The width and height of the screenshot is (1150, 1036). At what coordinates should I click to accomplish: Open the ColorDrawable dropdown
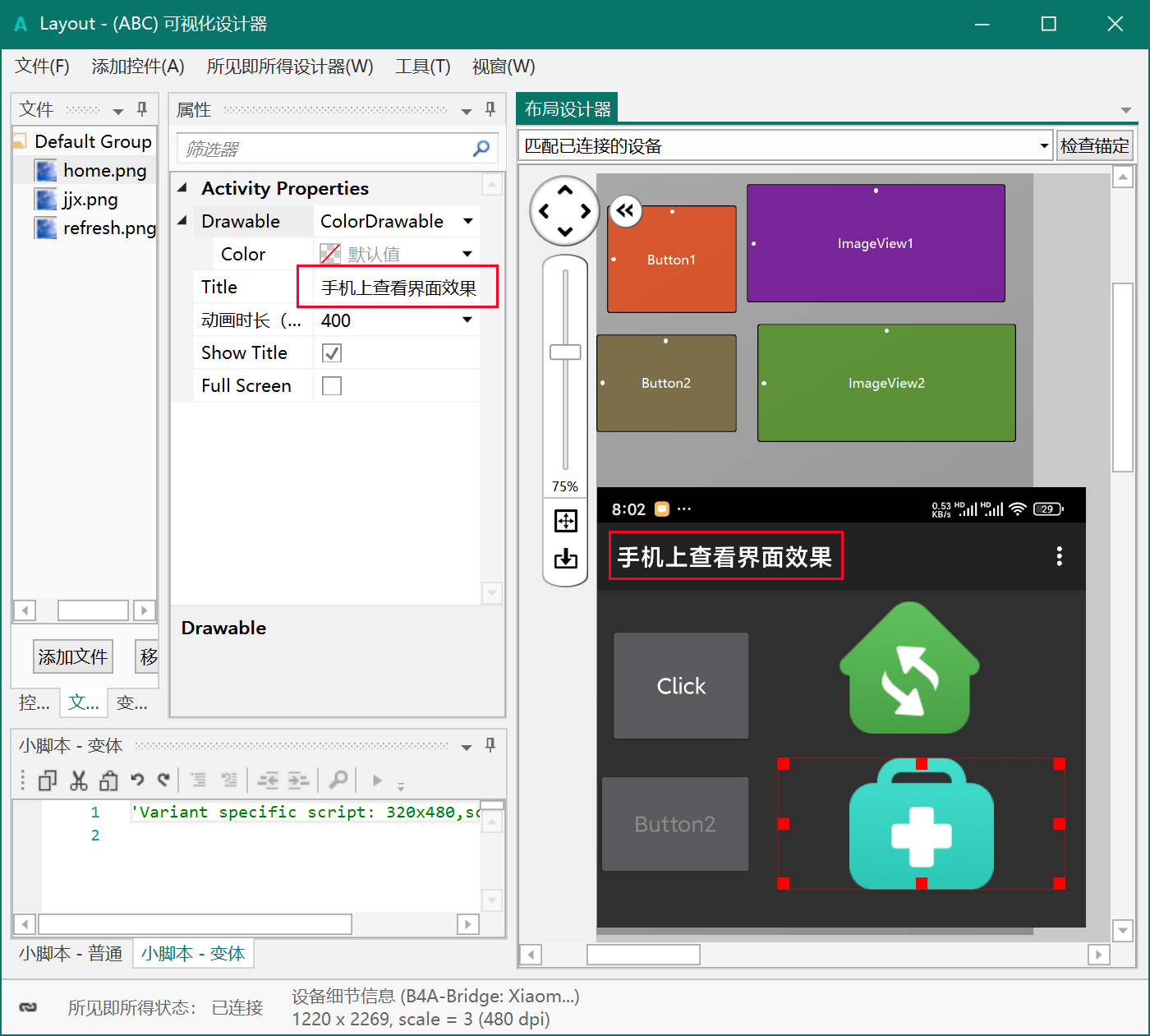(x=468, y=221)
